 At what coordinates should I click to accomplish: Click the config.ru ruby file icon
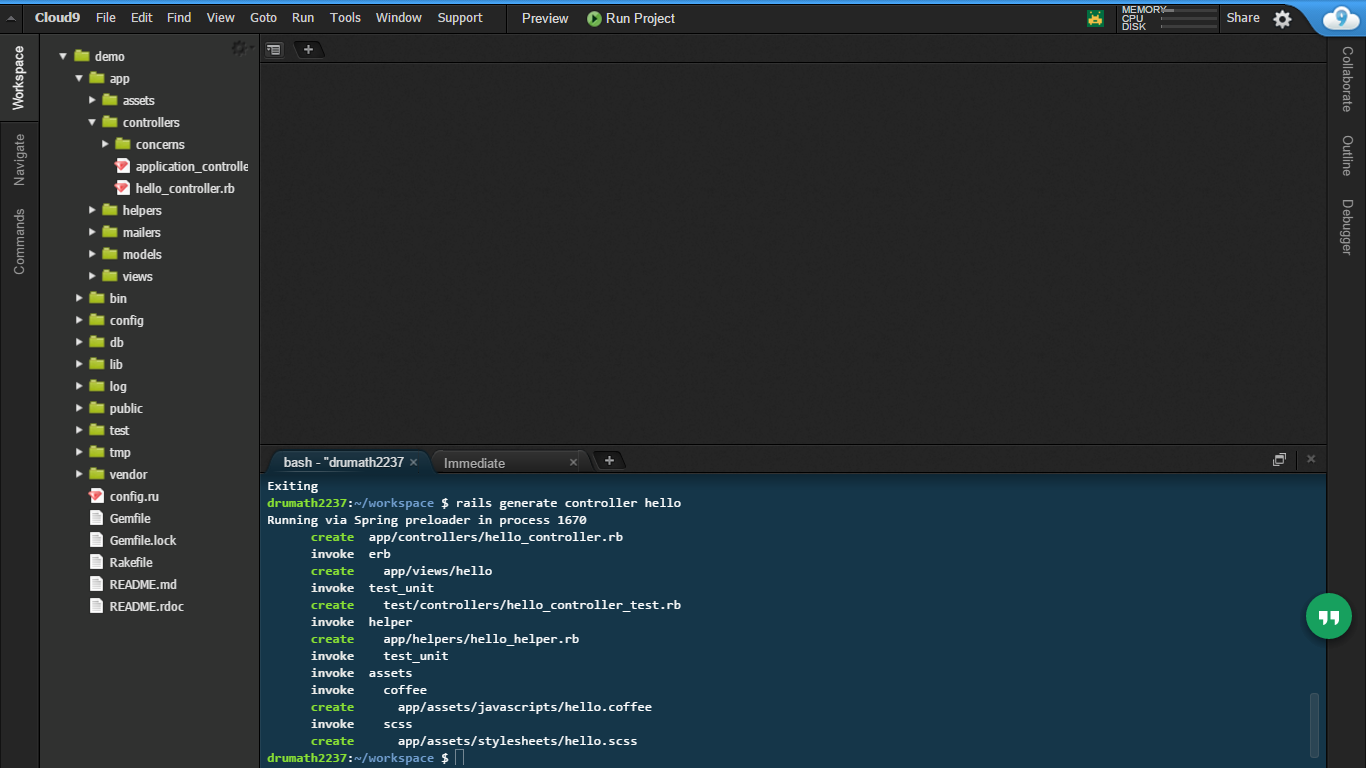tap(96, 496)
